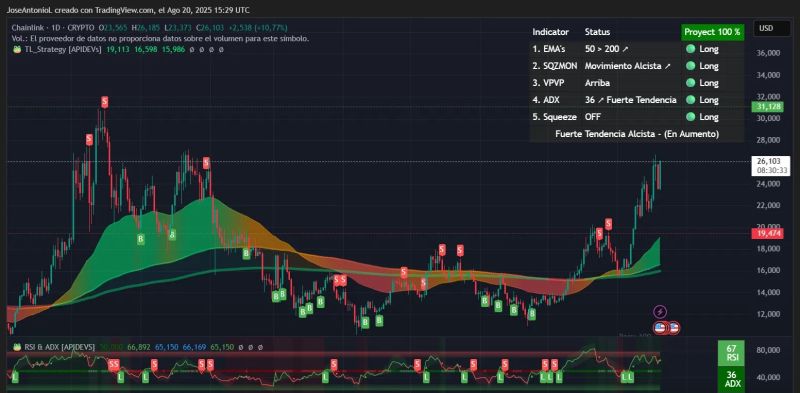
Task: Click the '4. ADX' row label
Action: click(x=546, y=100)
